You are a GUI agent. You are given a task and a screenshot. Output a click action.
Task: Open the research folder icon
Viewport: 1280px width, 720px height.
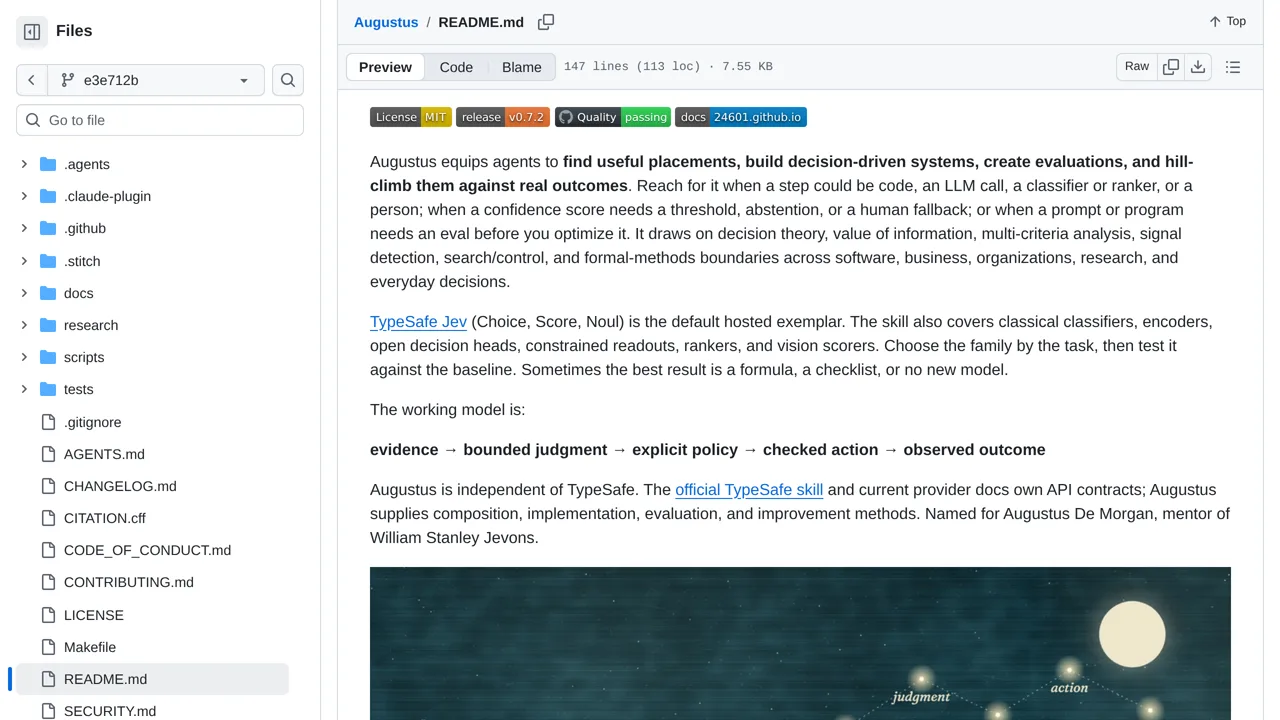point(48,325)
